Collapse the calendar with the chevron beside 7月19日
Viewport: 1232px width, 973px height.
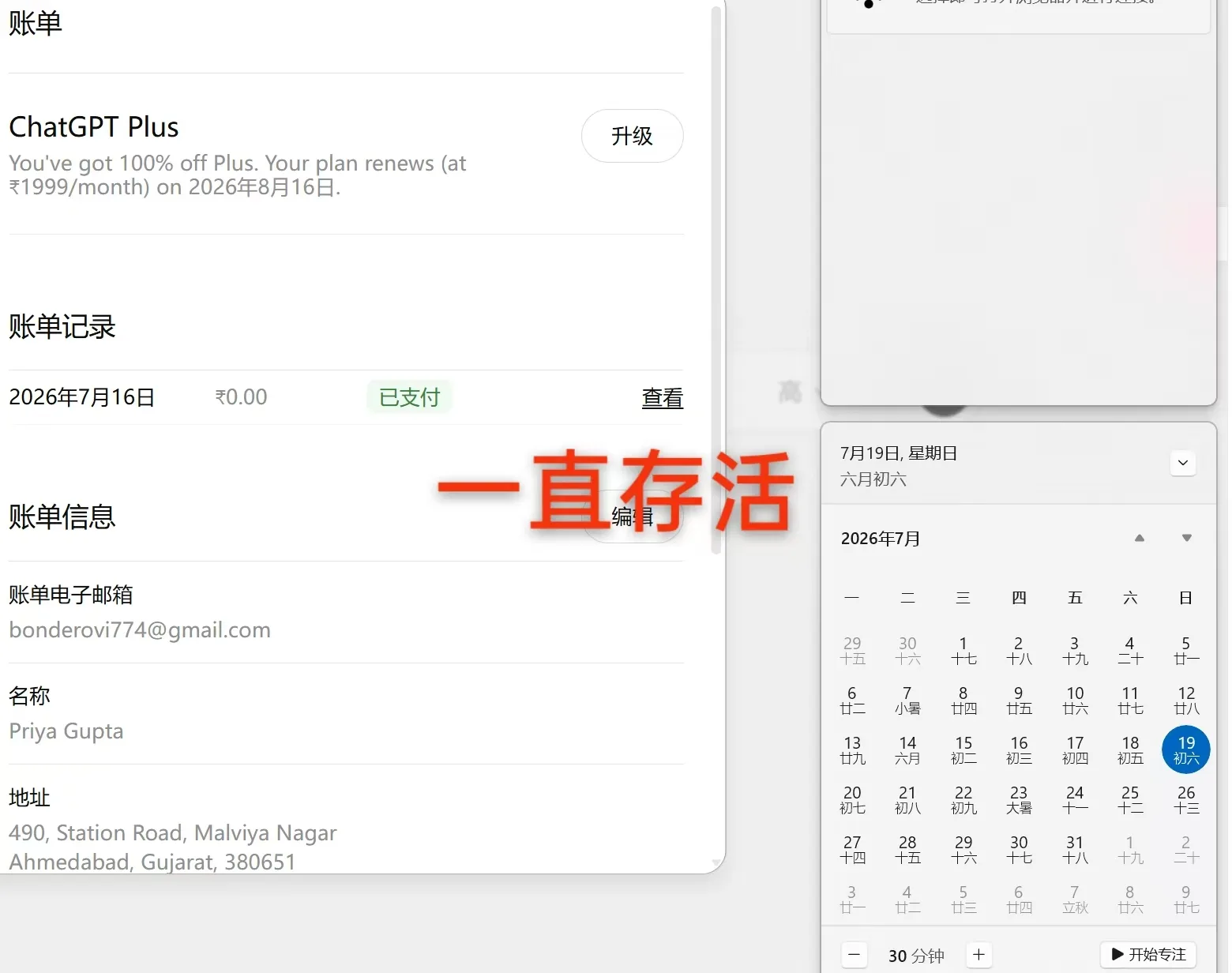1182,463
